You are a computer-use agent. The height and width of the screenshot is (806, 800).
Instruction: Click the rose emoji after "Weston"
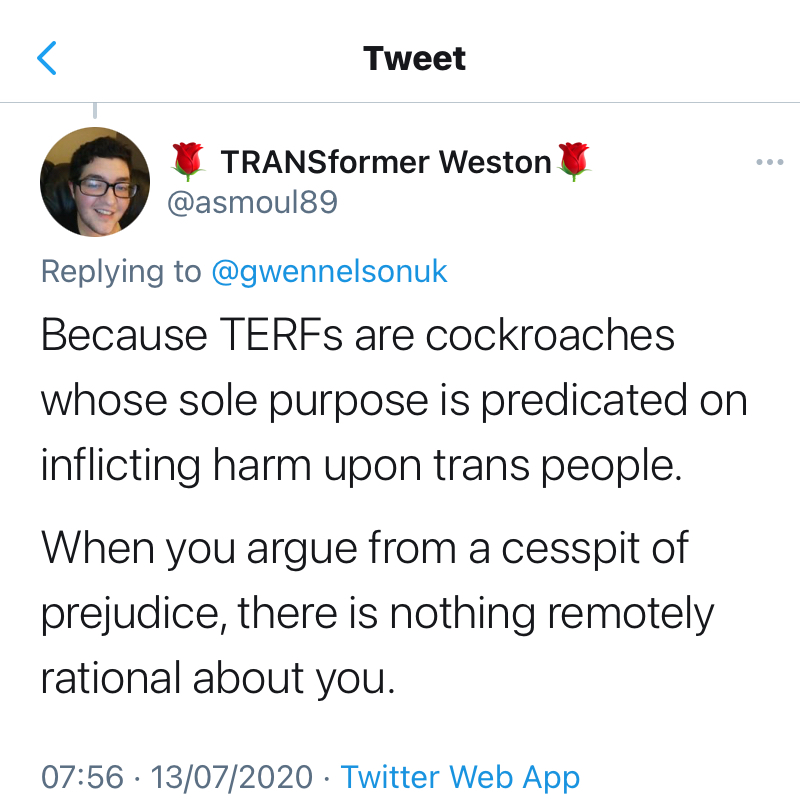[574, 161]
